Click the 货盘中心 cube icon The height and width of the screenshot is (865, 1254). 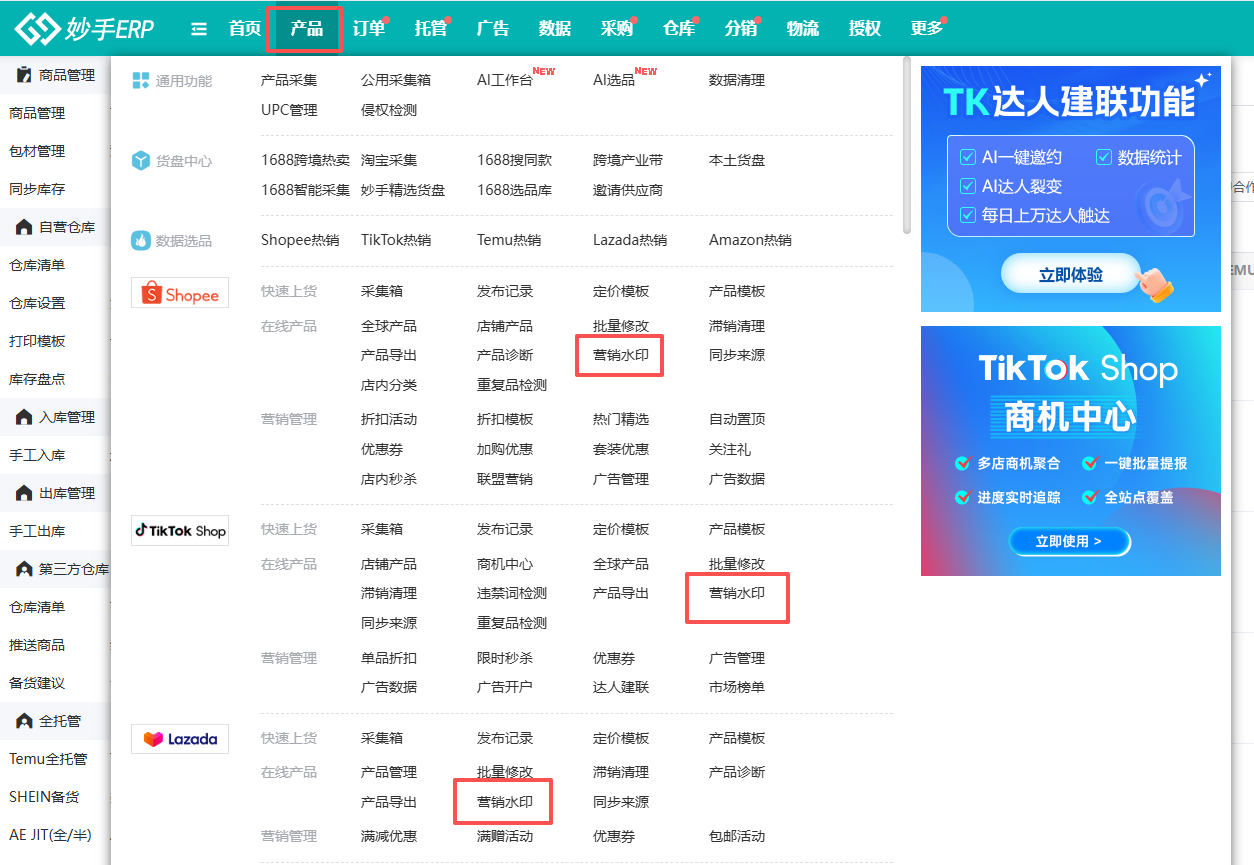tap(141, 161)
